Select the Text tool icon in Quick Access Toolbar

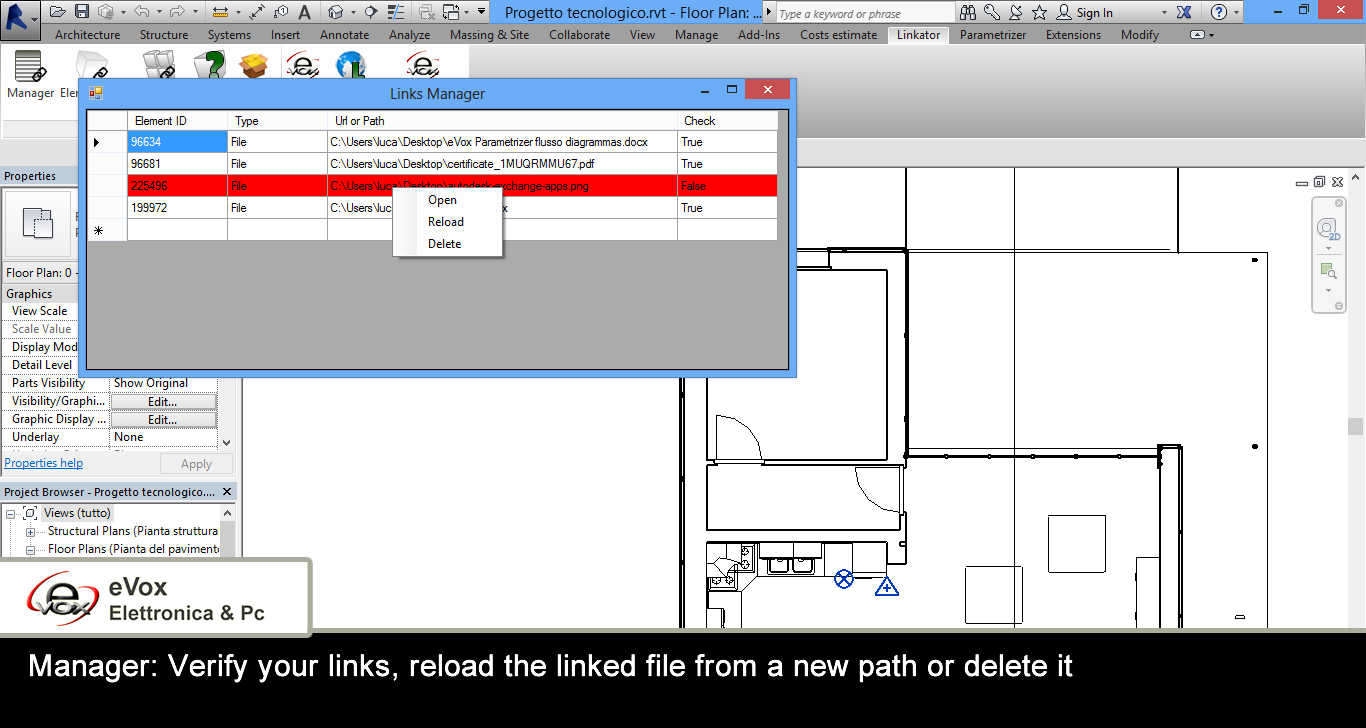pos(304,12)
